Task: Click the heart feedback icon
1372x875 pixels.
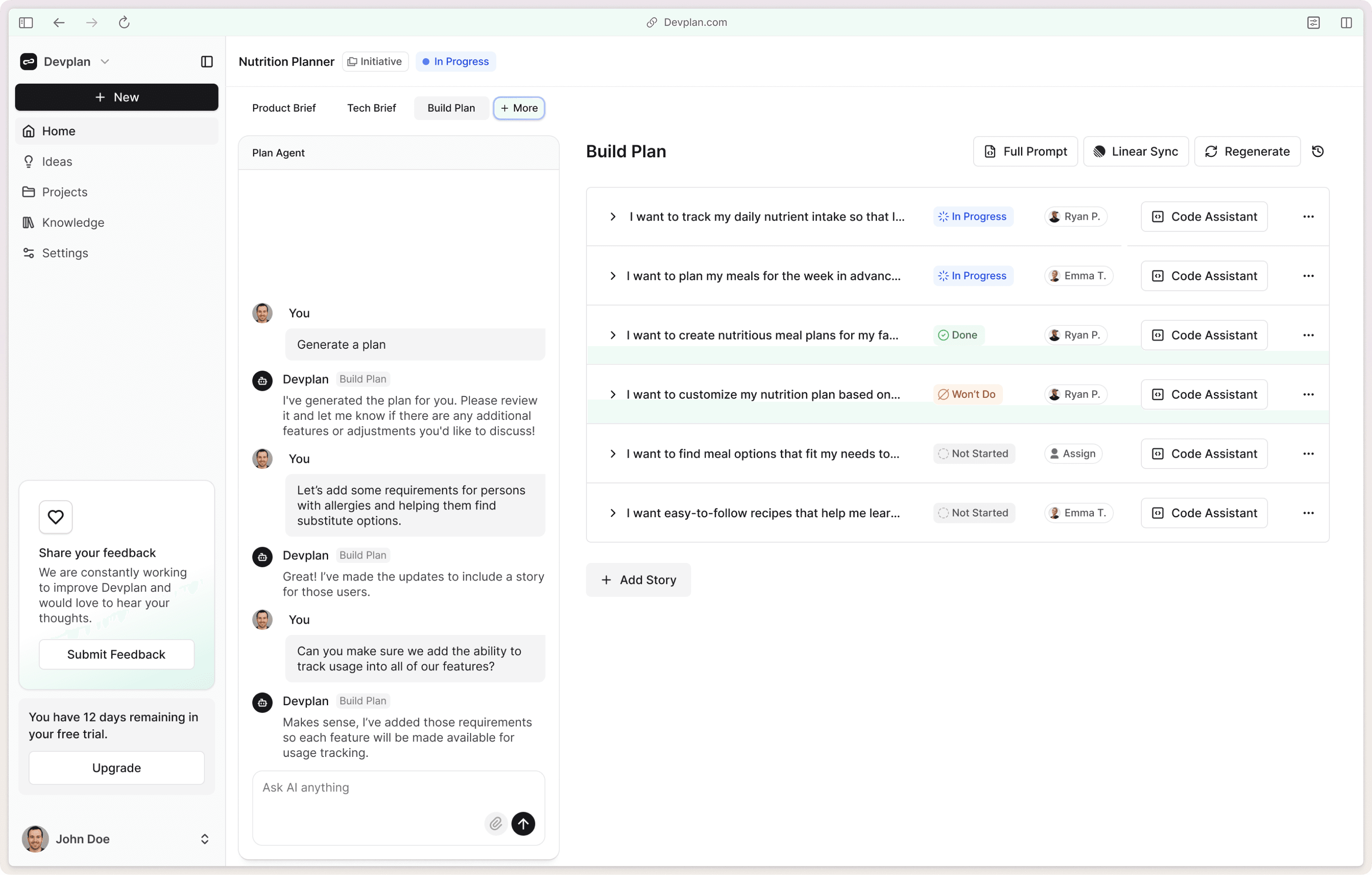Action: [55, 517]
